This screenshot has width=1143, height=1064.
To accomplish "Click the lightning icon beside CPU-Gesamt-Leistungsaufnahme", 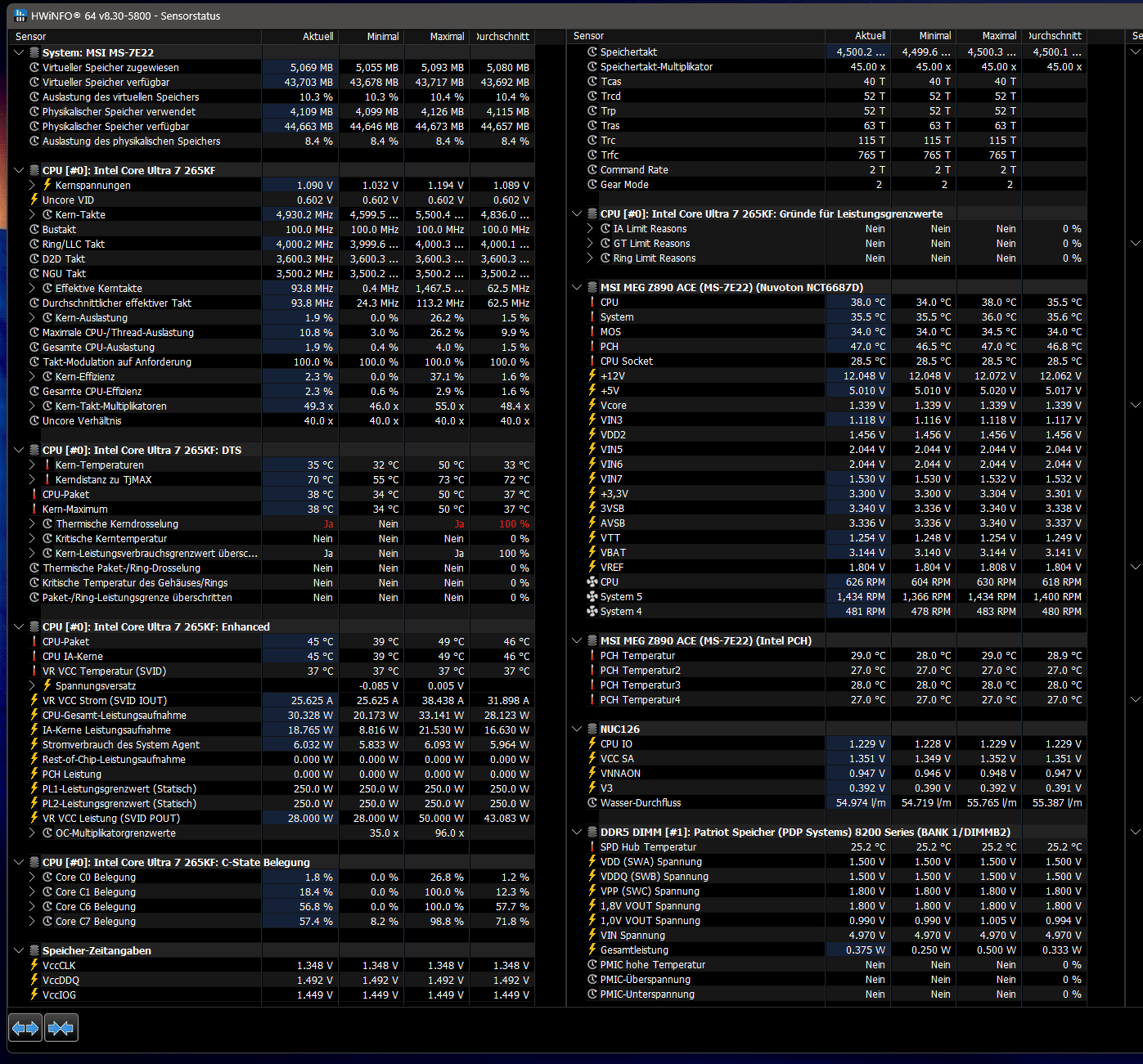I will point(34,715).
